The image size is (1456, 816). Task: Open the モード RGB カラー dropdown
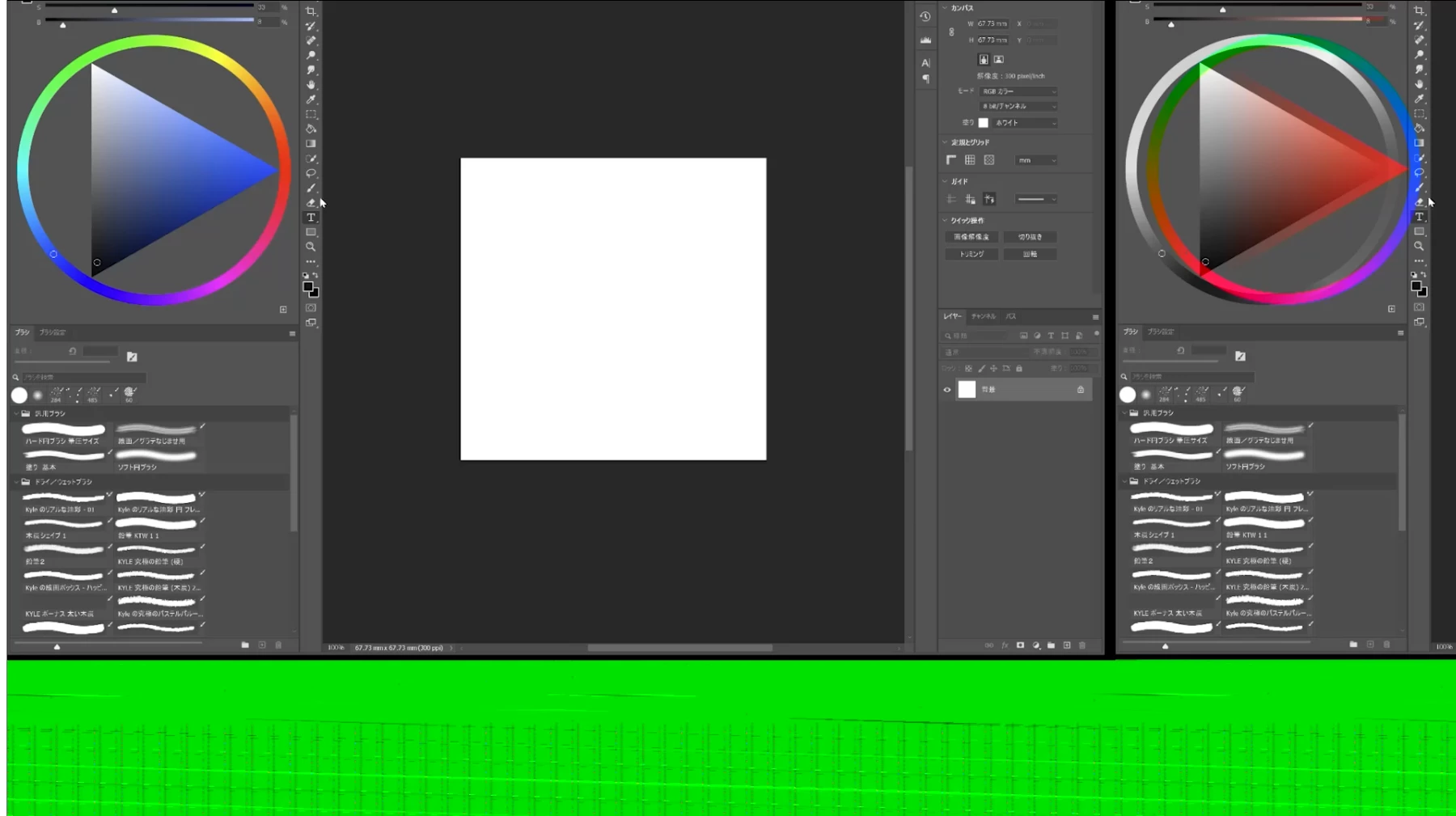[1018, 91]
